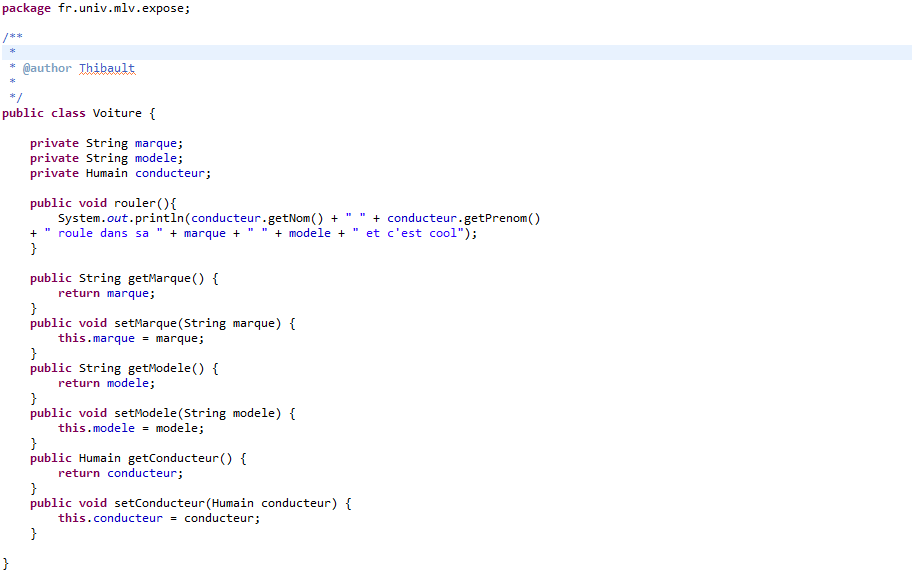Click the rouler method name
Image resolution: width=912 pixels, height=576 pixels.
[x=135, y=203]
